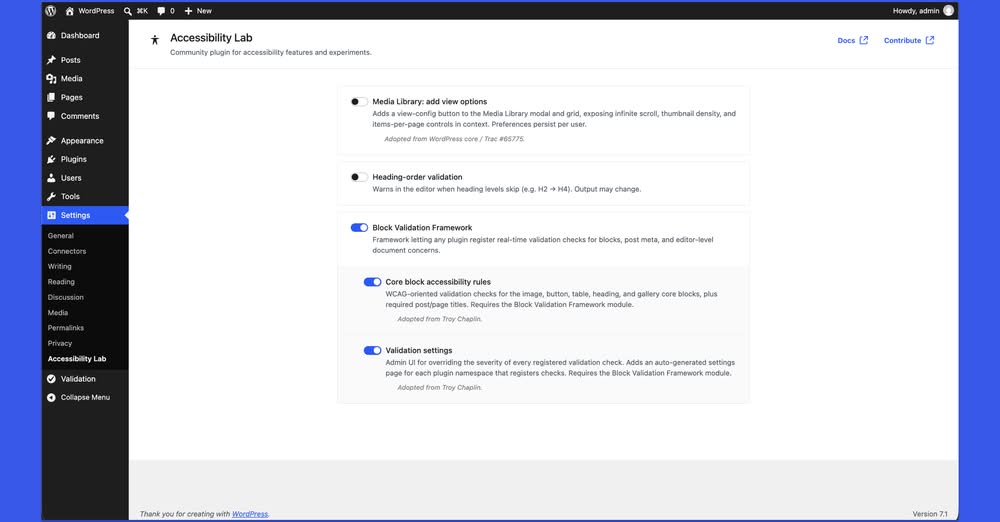Click the Tools wrench icon

click(51, 197)
